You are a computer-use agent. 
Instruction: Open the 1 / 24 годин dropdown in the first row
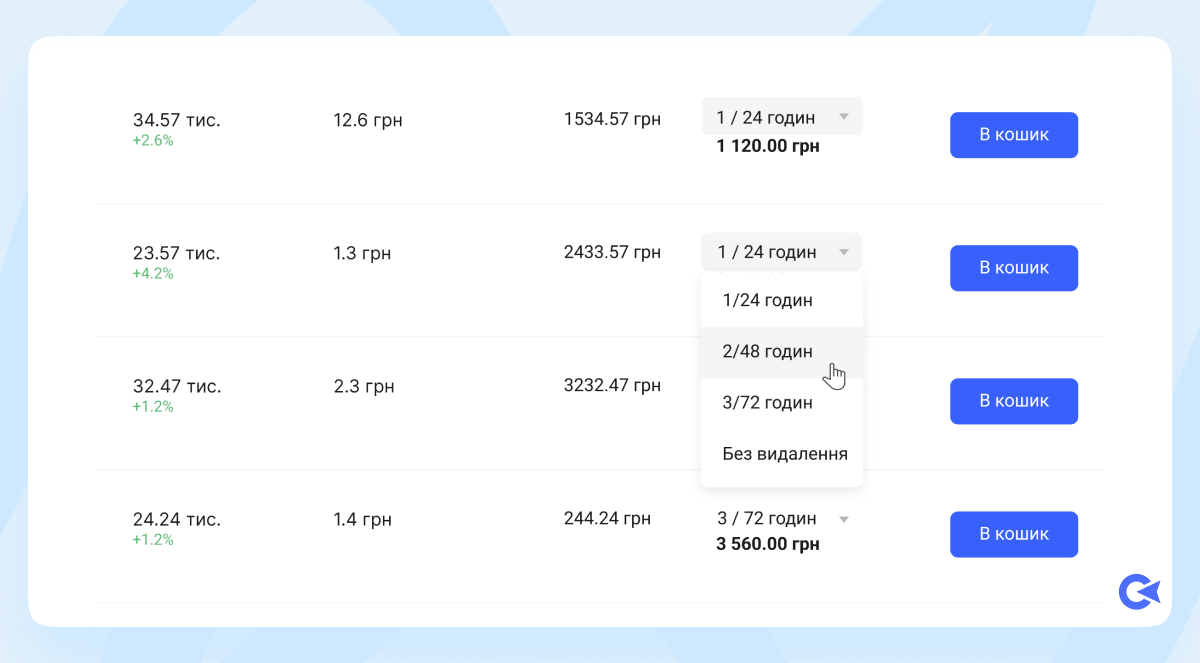coord(781,117)
